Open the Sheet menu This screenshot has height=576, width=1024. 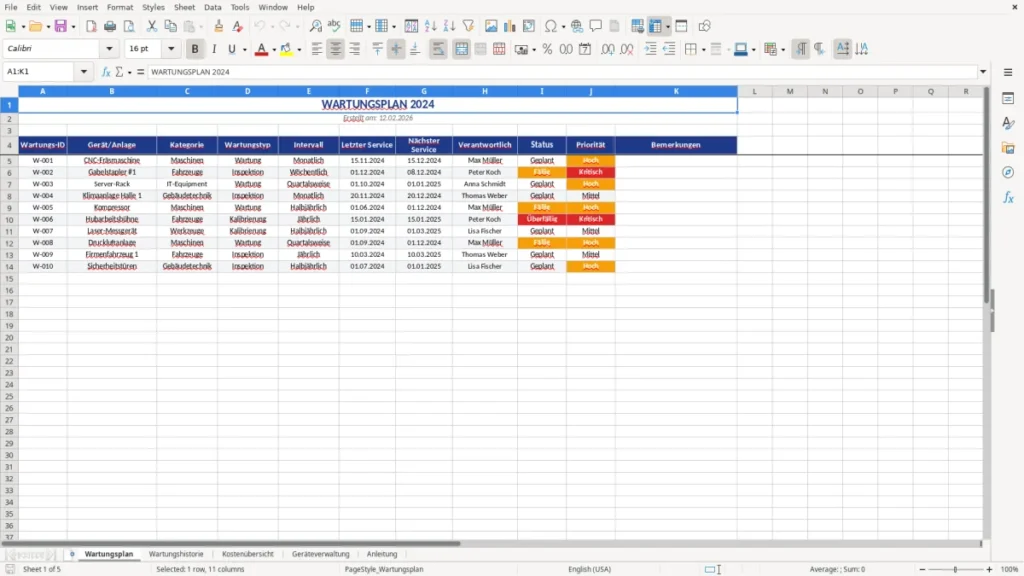(184, 7)
